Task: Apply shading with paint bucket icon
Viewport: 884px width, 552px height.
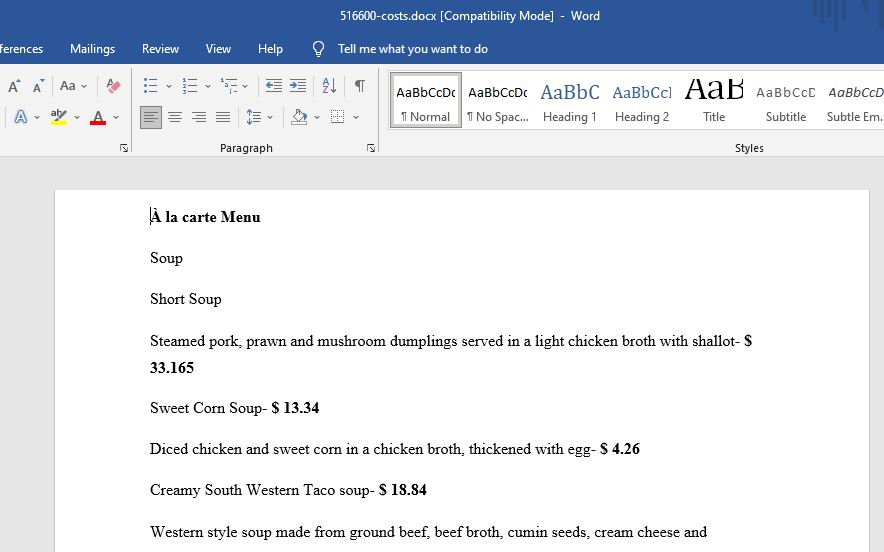Action: (299, 117)
